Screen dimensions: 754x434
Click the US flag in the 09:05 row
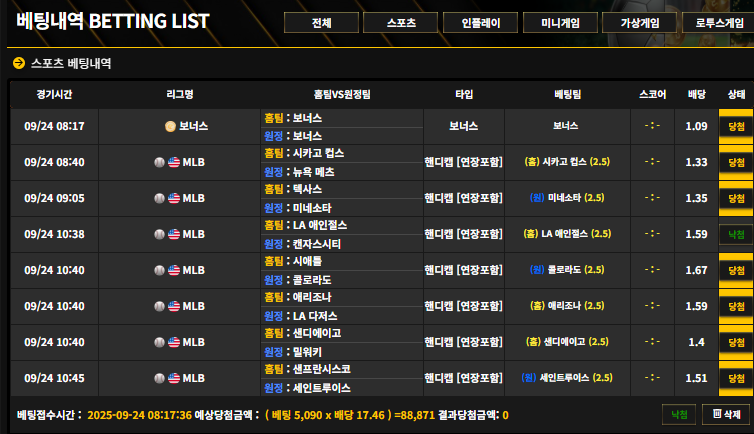[174, 198]
